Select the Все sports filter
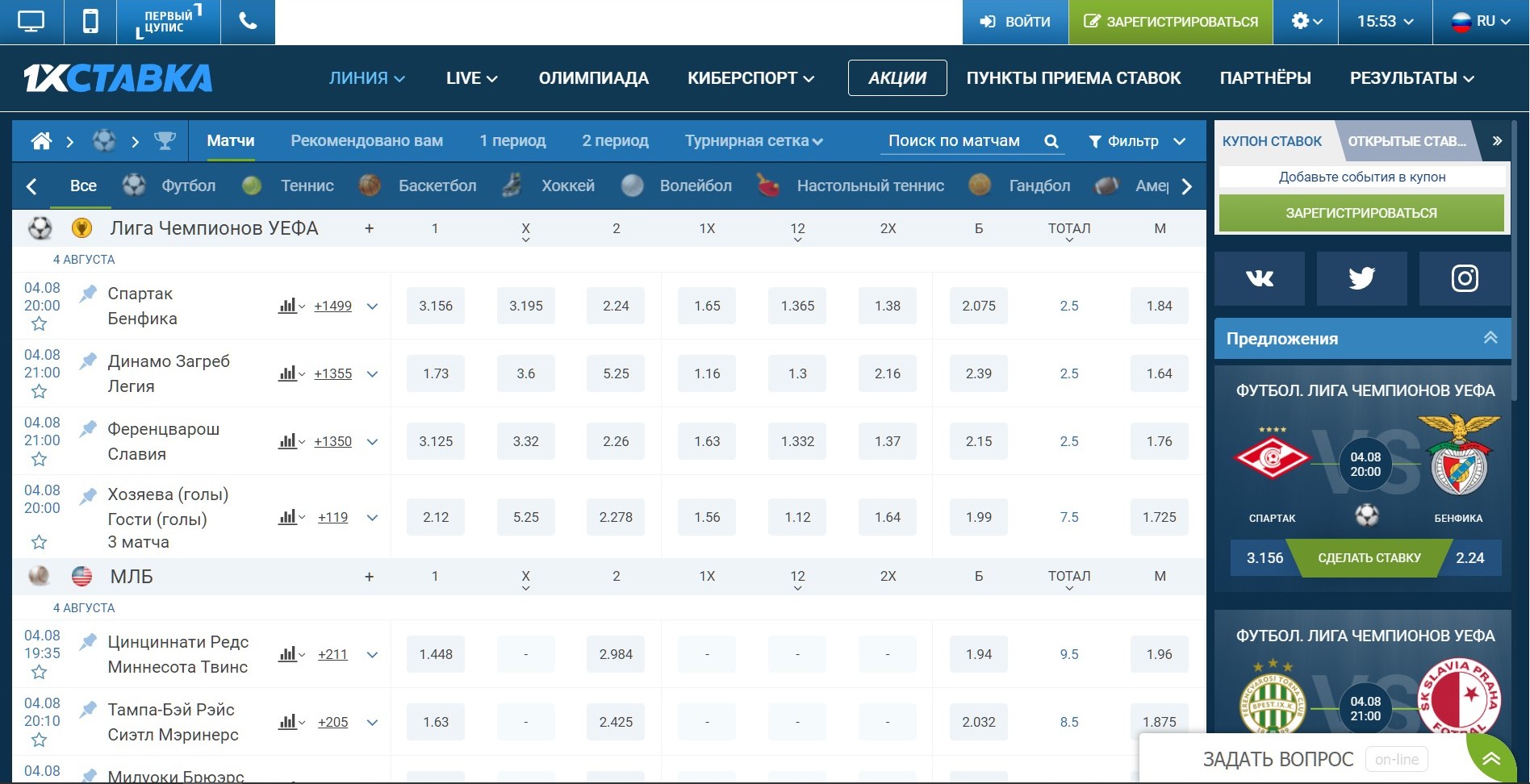1530x784 pixels. pos(83,186)
